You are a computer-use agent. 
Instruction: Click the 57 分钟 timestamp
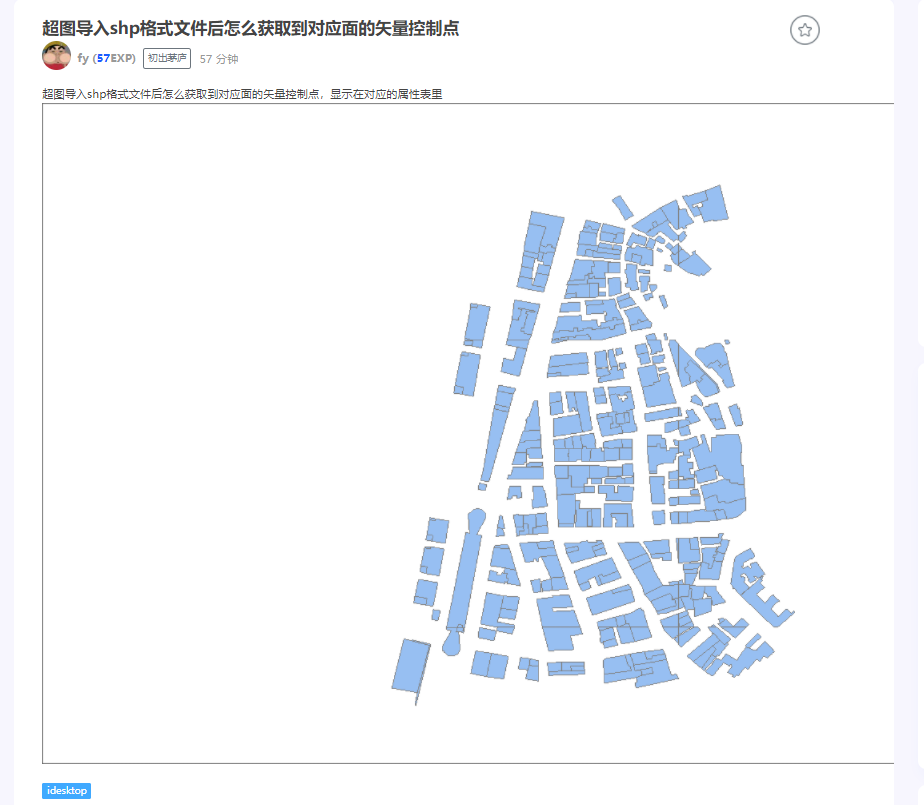[219, 59]
